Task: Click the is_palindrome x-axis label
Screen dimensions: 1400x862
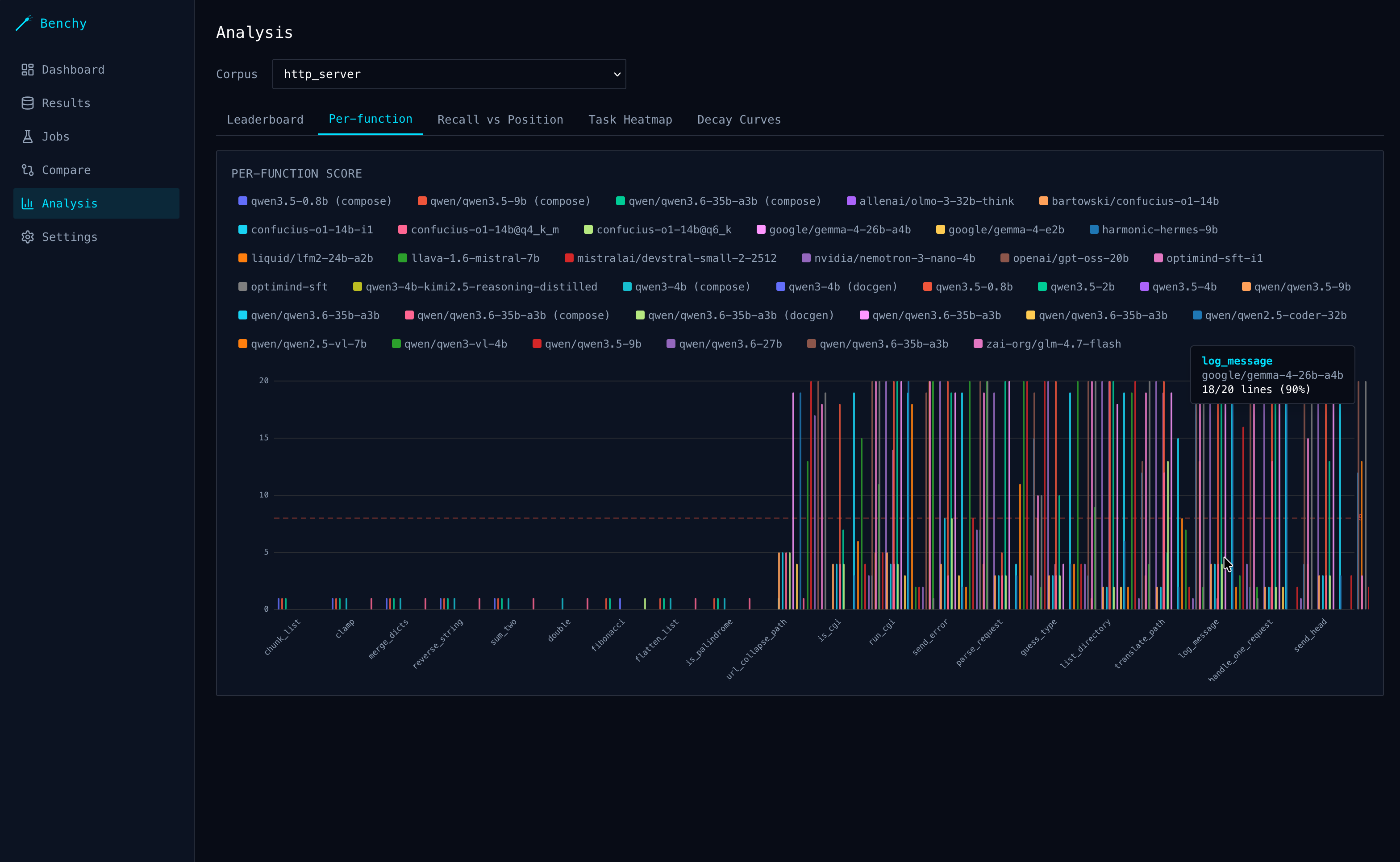Action: (709, 642)
